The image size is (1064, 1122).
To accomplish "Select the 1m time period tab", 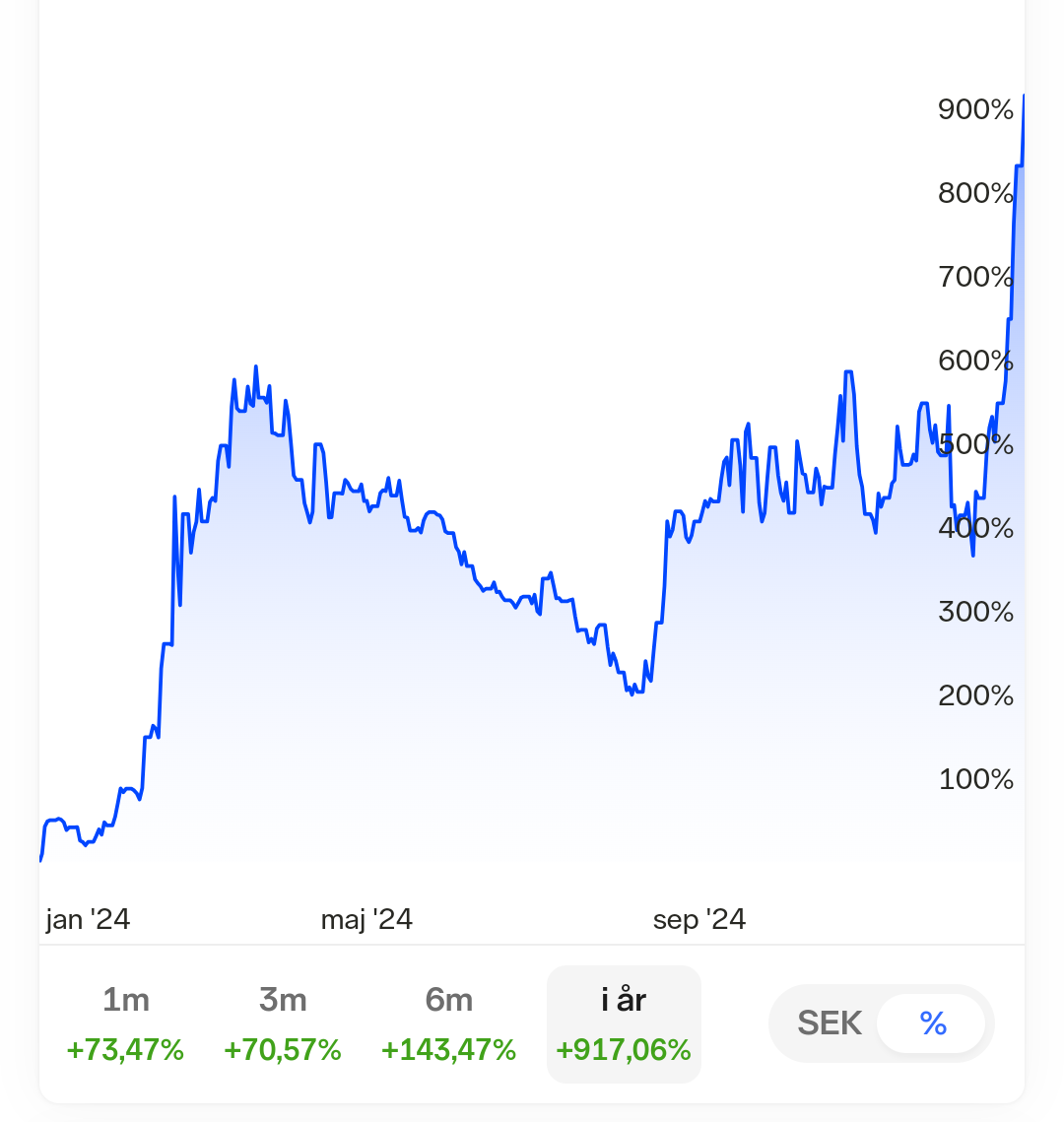I will click(125, 1023).
